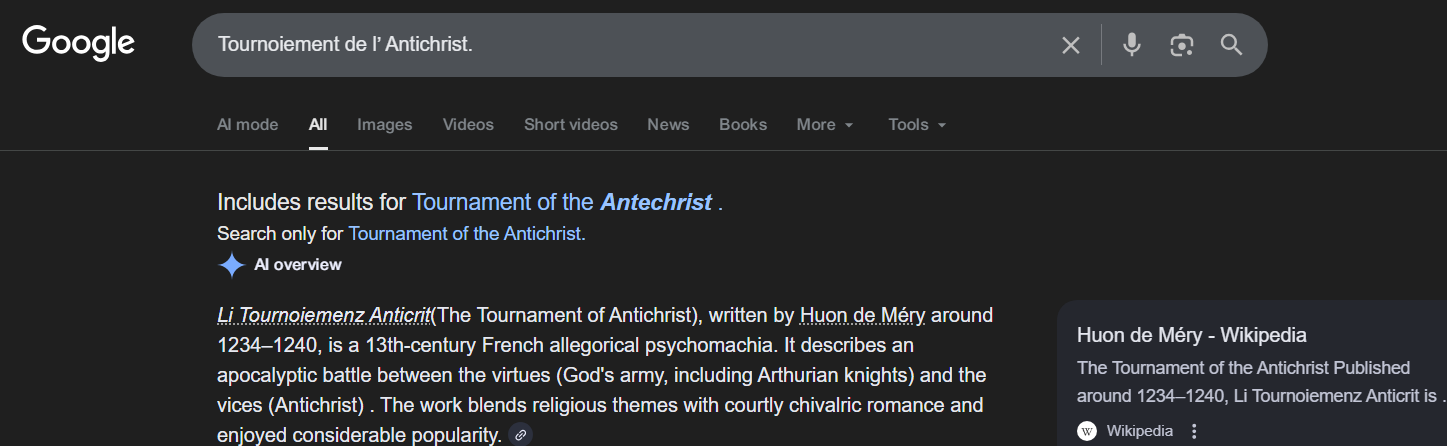The height and width of the screenshot is (446, 1447).
Task: Click the link chip after overview paragraph
Action: click(520, 435)
